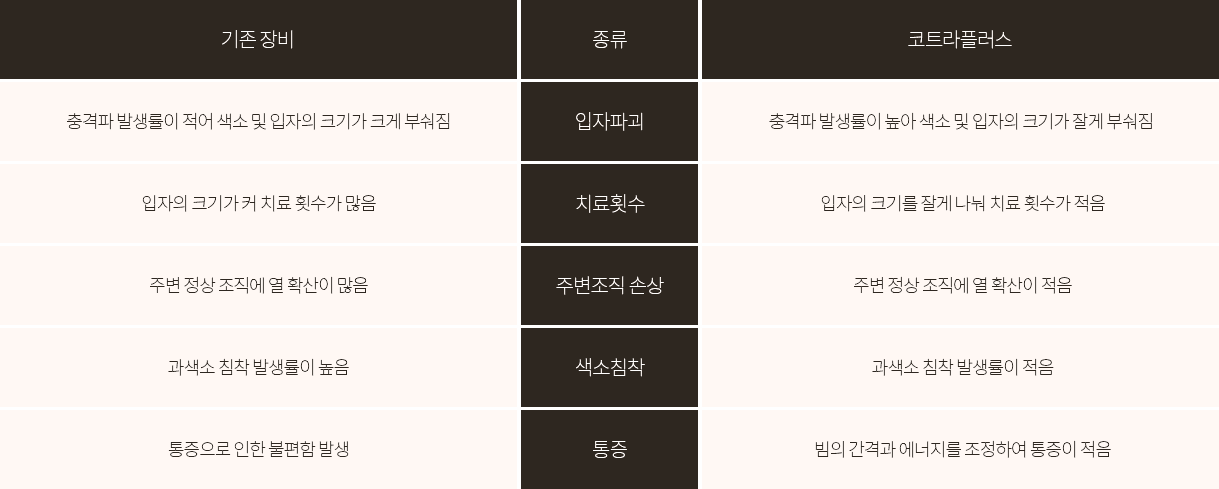Select text 입자의 크기가 커 치료 횟수가 많음
This screenshot has width=1219, height=489.
tap(258, 203)
